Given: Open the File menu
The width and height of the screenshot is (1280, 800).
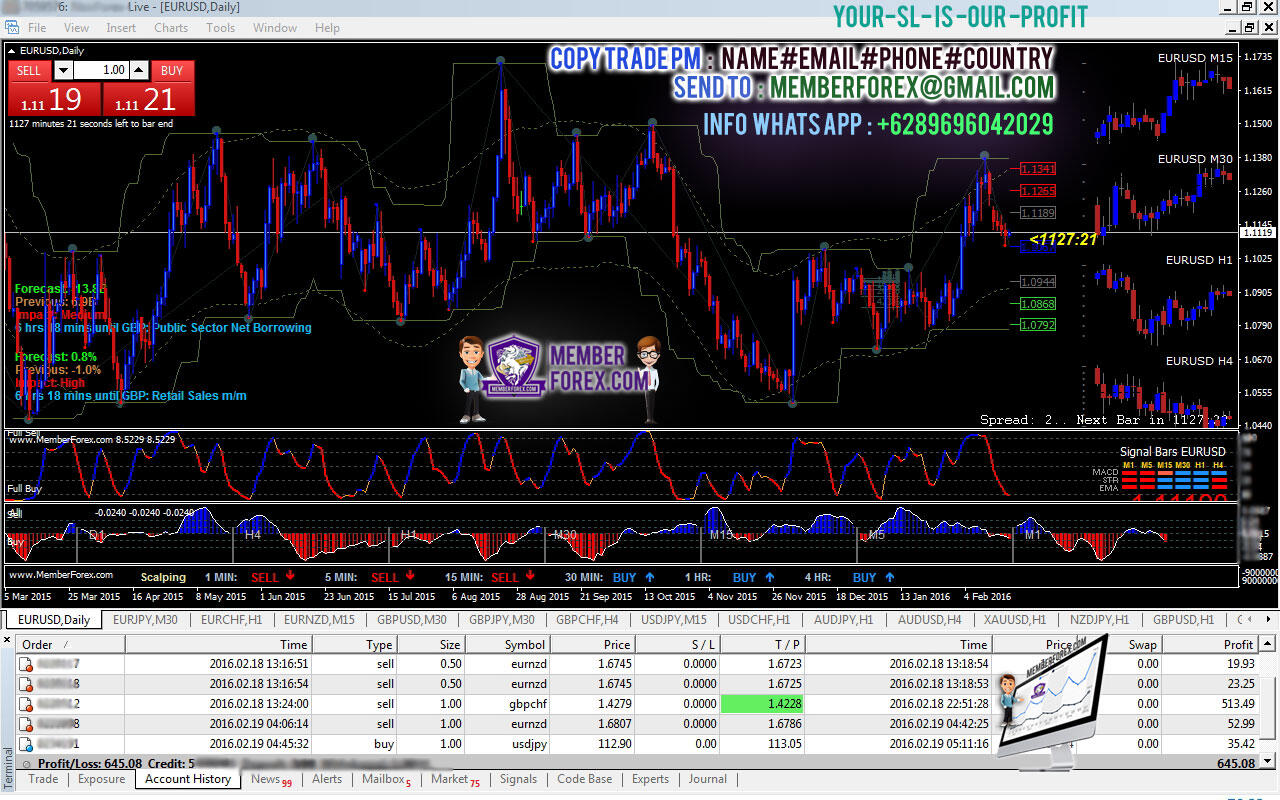Looking at the screenshot, I should tap(37, 28).
